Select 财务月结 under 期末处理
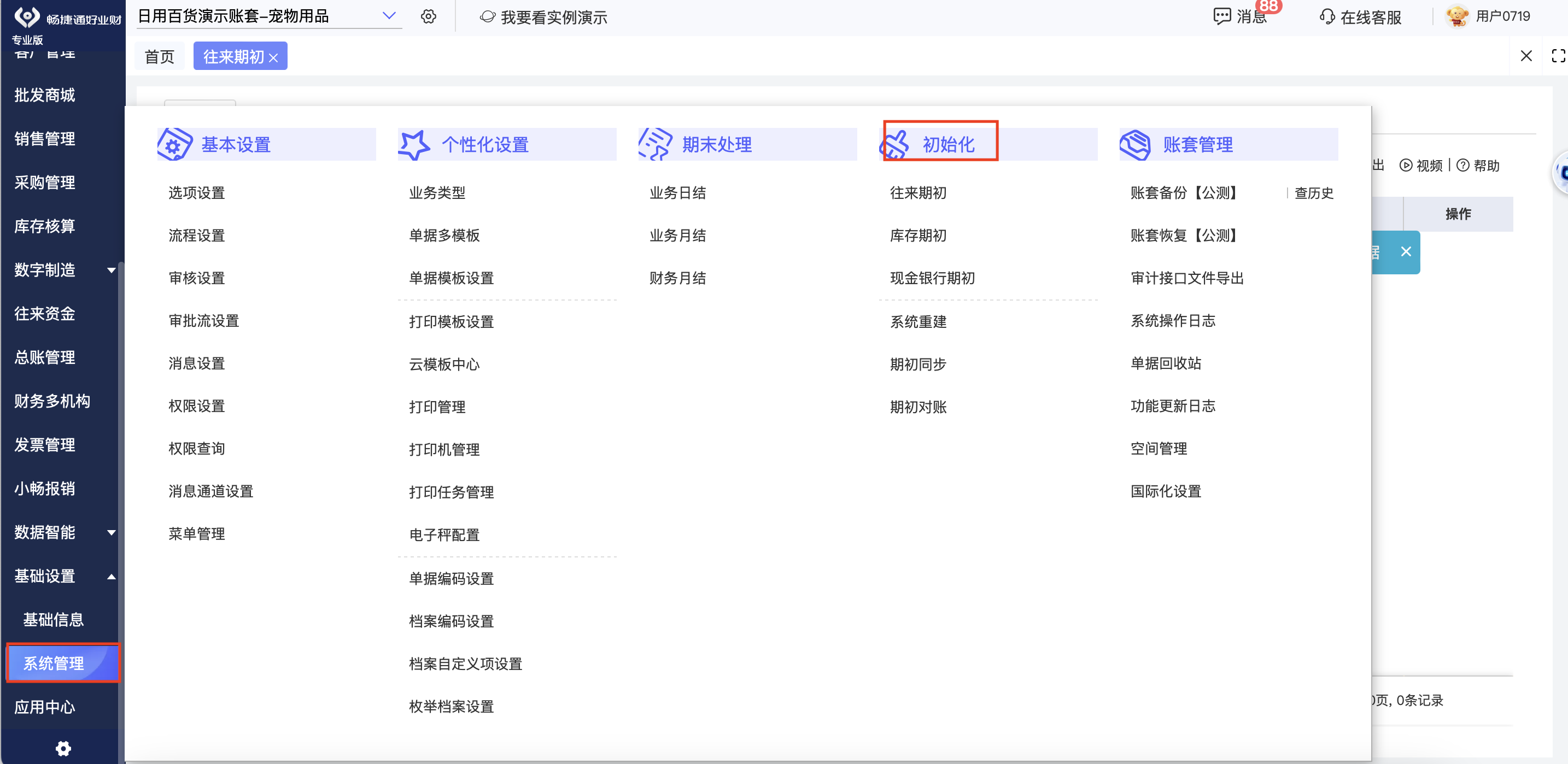The height and width of the screenshot is (764, 1568). [x=677, y=278]
